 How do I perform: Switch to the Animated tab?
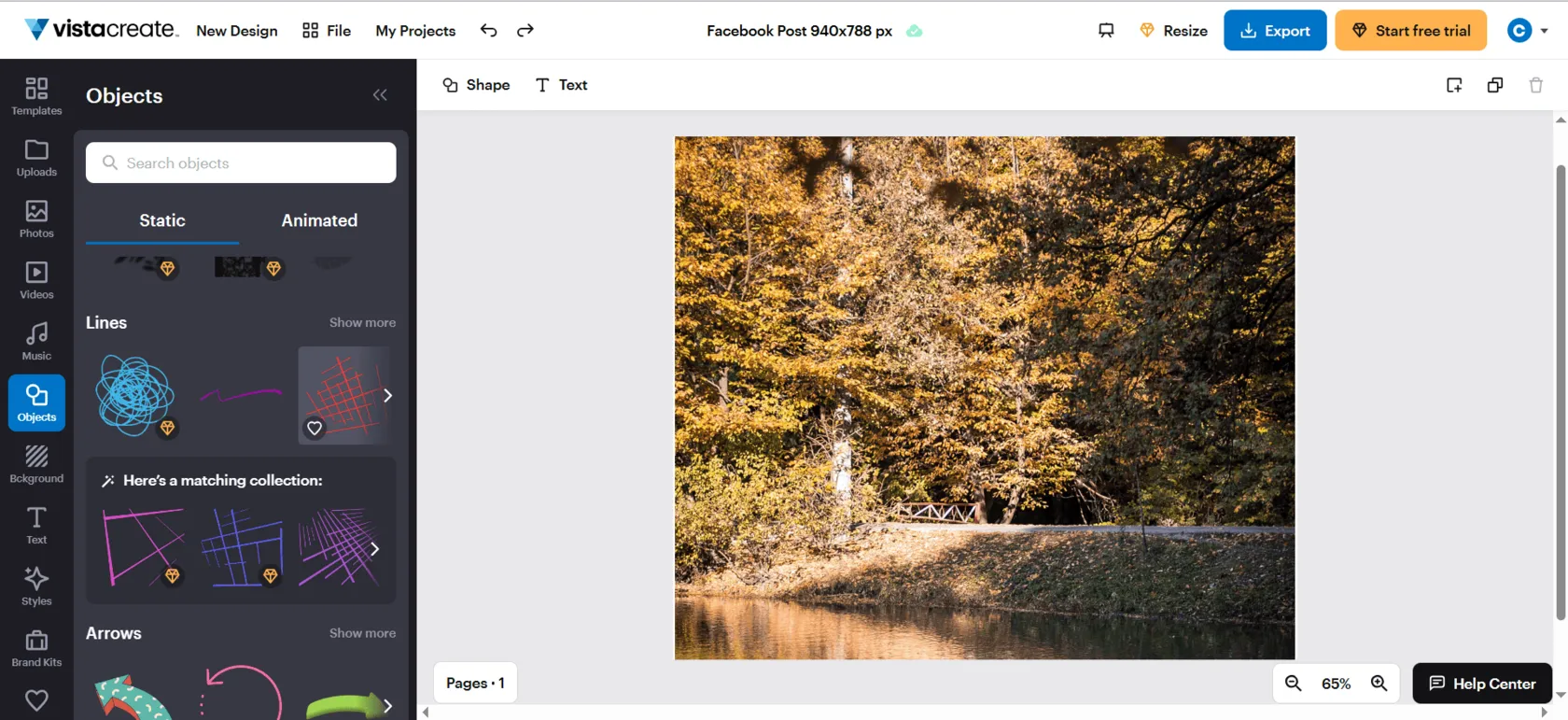click(319, 220)
